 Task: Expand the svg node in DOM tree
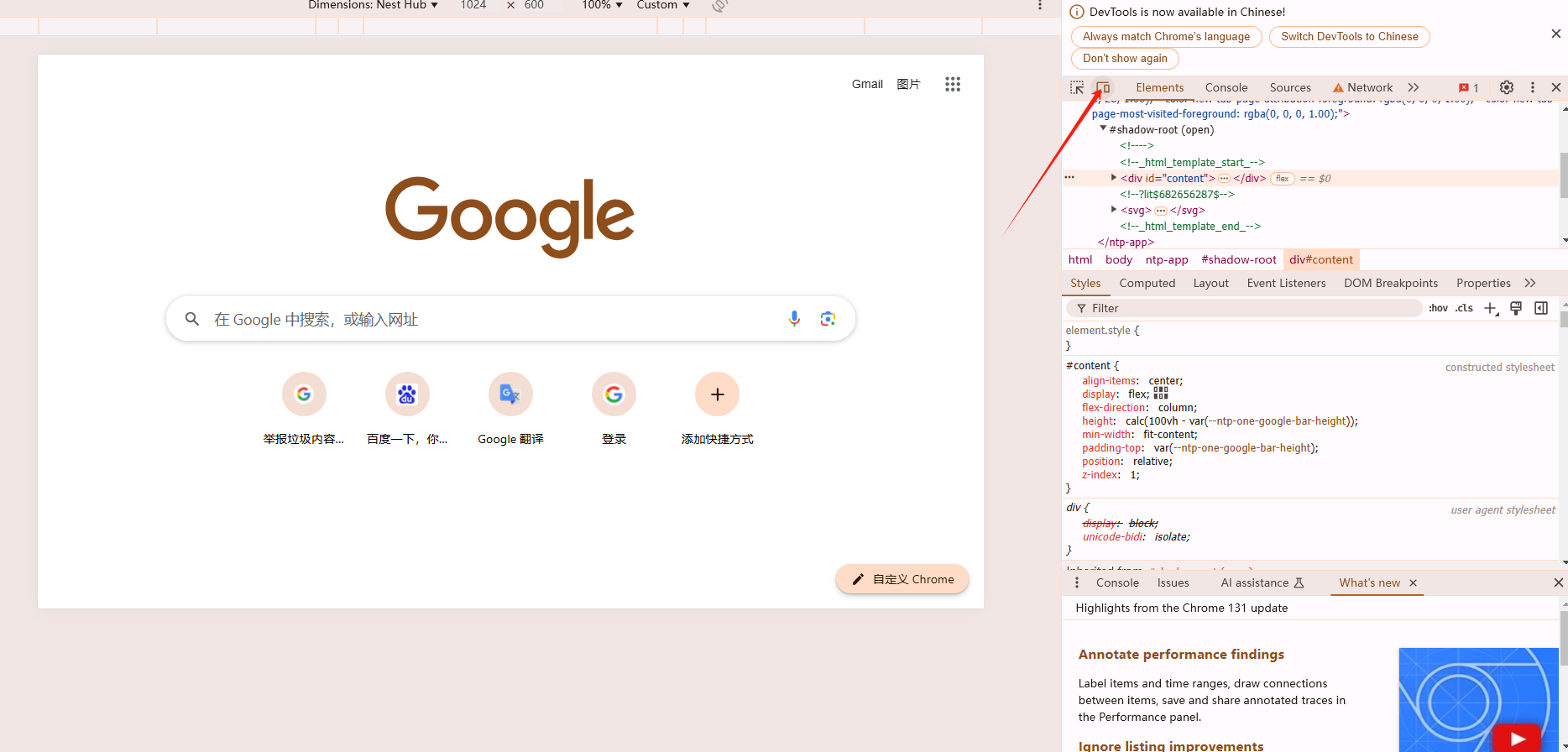pos(1114,210)
